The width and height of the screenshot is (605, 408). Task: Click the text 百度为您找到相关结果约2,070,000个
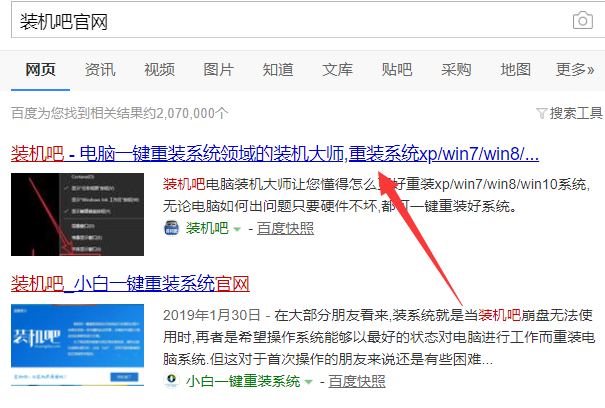[120, 113]
